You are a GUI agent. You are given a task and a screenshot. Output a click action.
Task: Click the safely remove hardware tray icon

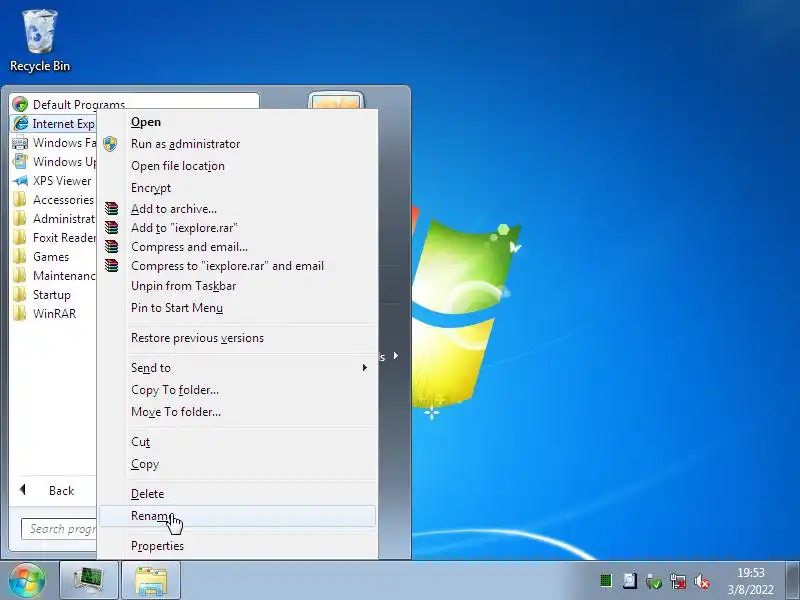pos(654,581)
